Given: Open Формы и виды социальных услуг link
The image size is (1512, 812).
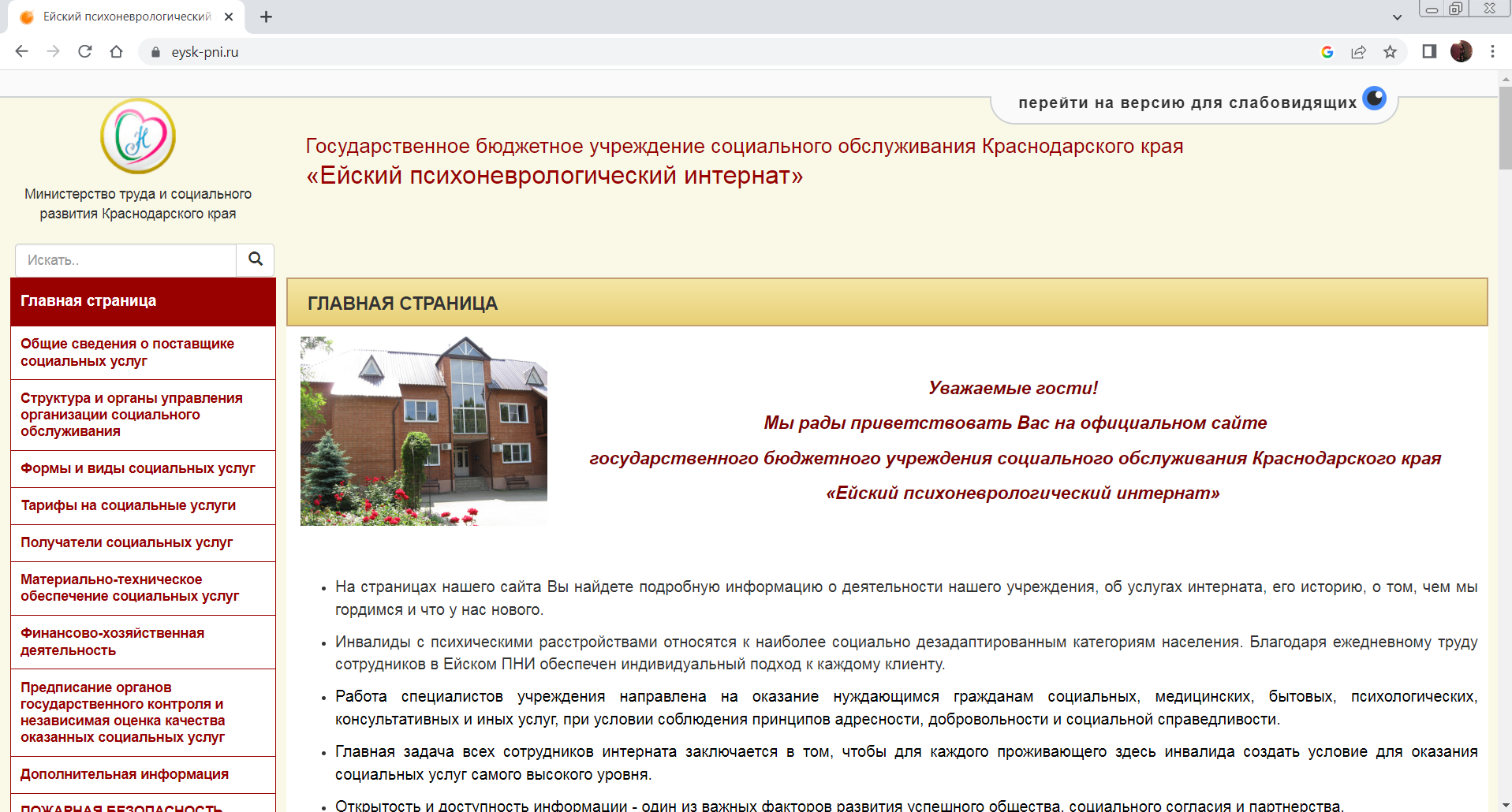Looking at the screenshot, I should 138,468.
